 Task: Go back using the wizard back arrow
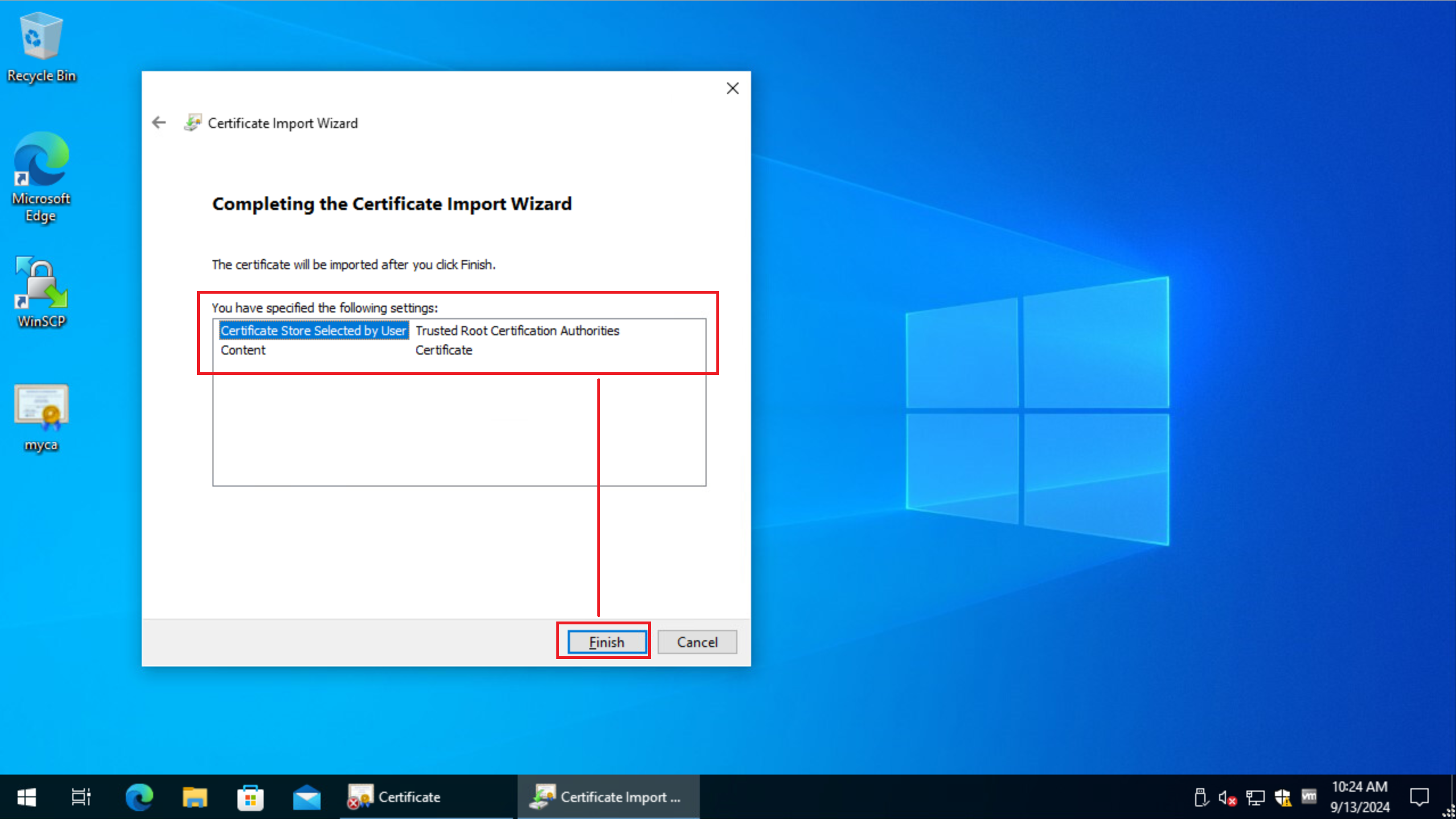159,122
